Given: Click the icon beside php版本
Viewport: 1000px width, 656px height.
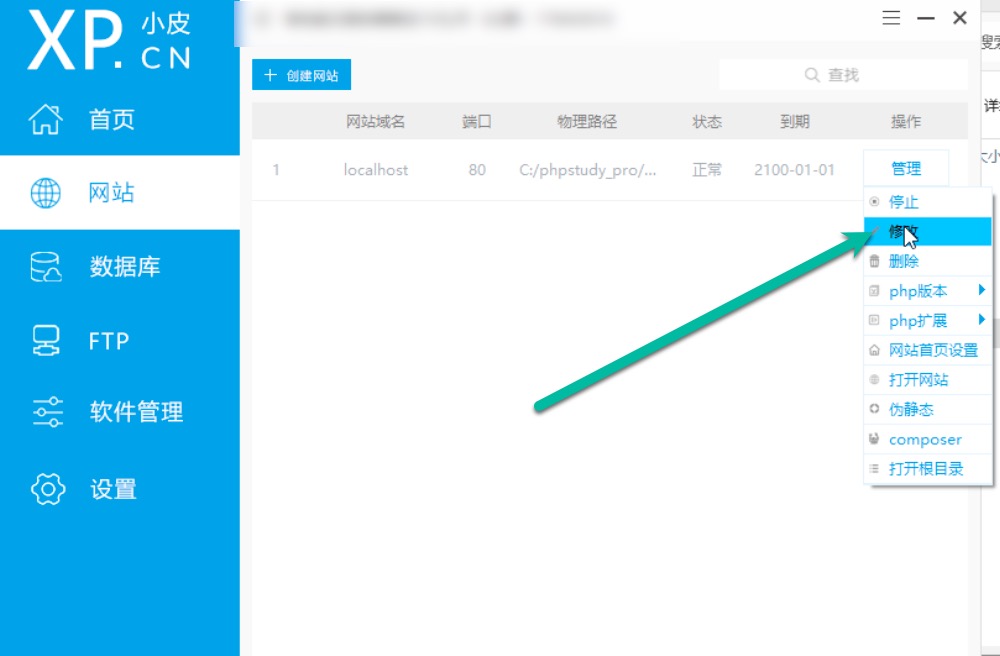Looking at the screenshot, I should (x=874, y=291).
